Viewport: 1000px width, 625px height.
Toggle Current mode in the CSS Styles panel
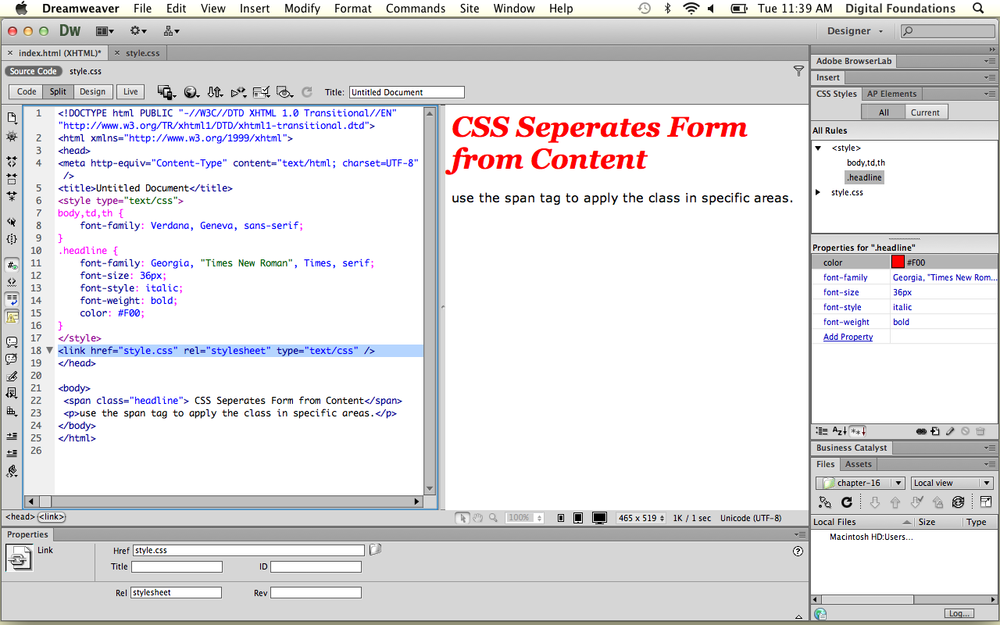click(925, 112)
